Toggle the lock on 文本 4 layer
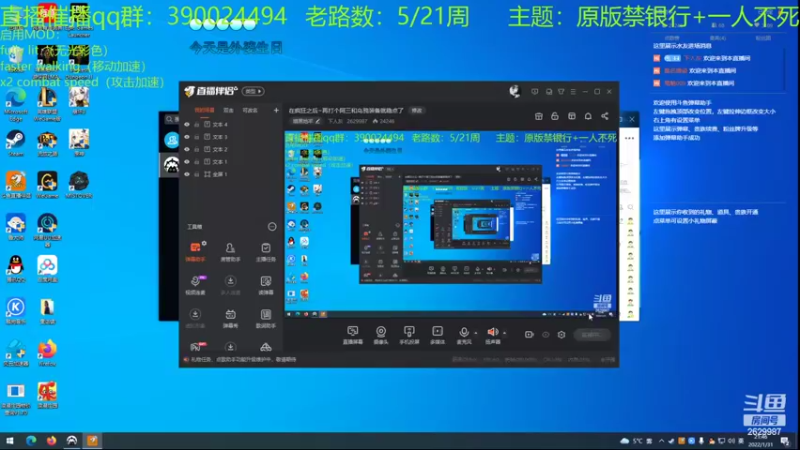 (x=196, y=124)
